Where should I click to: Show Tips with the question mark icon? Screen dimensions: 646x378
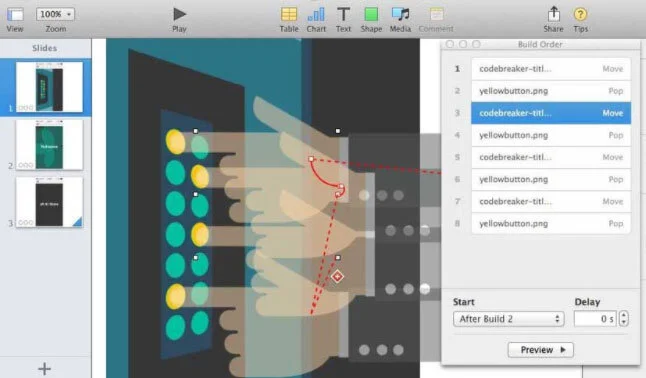[580, 14]
